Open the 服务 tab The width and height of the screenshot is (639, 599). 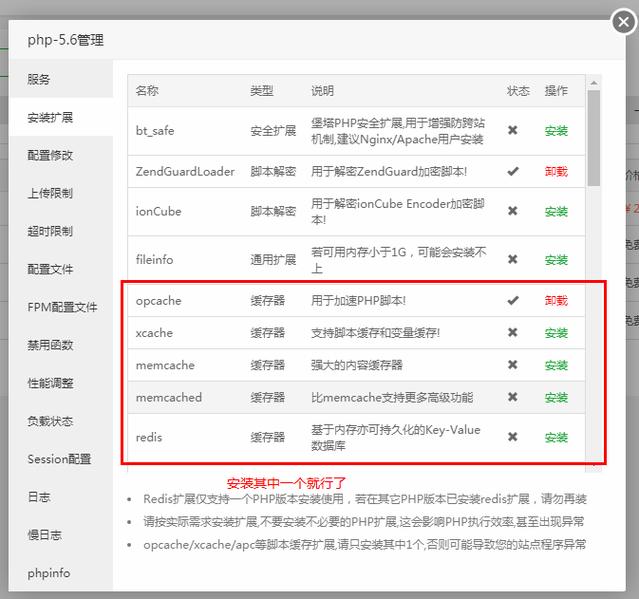coord(61,79)
